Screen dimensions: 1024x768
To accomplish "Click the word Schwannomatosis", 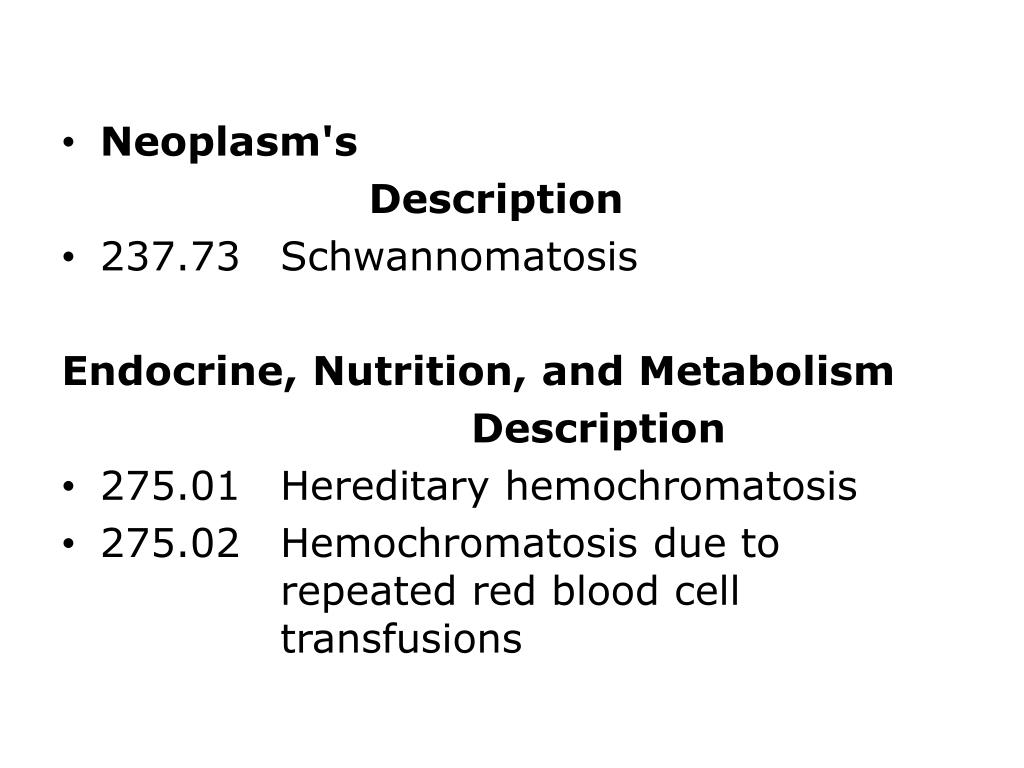I will pos(459,257).
